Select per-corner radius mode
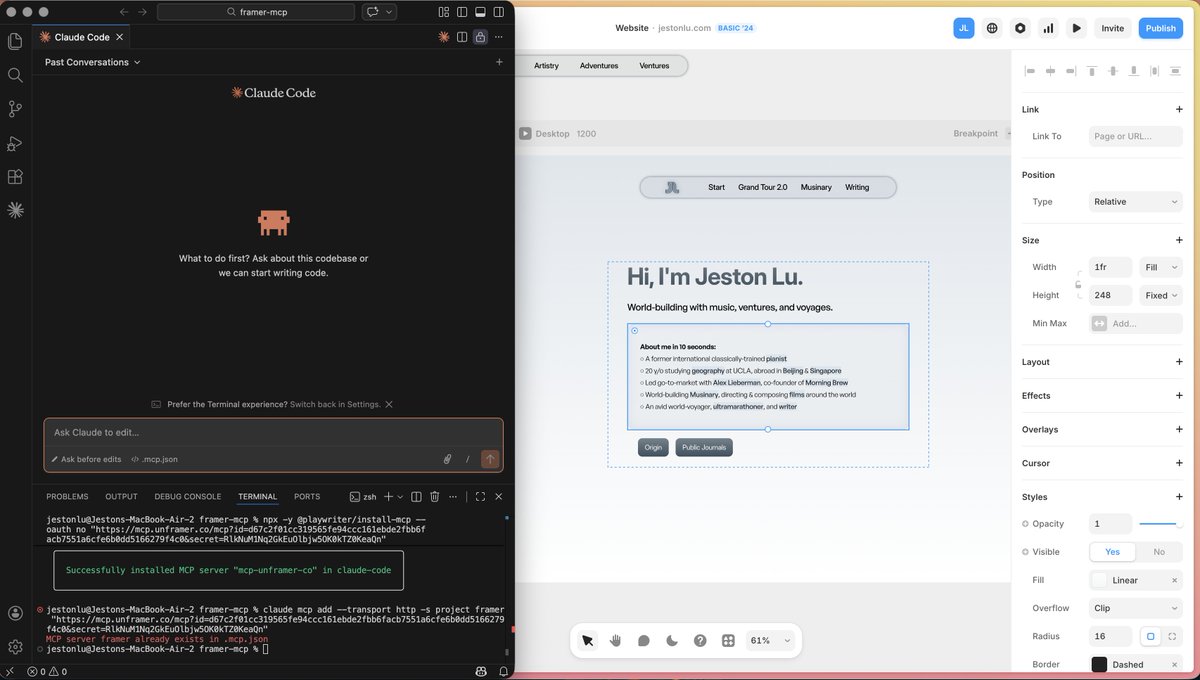Viewport: 1200px width, 680px height. pos(1172,636)
